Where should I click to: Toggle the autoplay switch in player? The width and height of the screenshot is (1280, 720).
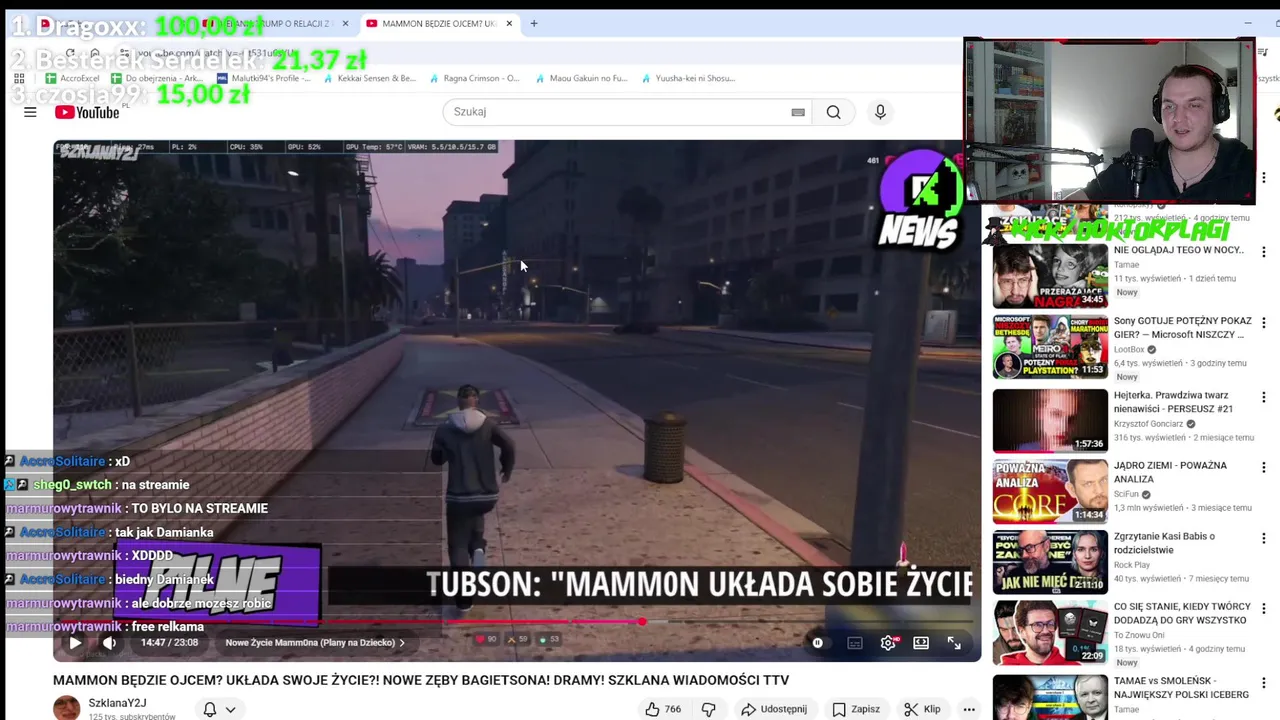tap(818, 643)
